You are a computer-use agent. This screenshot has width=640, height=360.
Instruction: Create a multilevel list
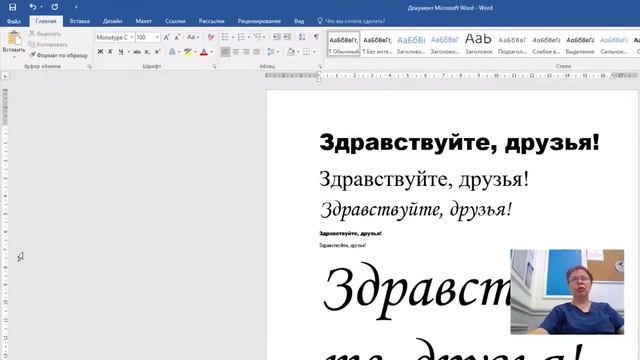257,38
